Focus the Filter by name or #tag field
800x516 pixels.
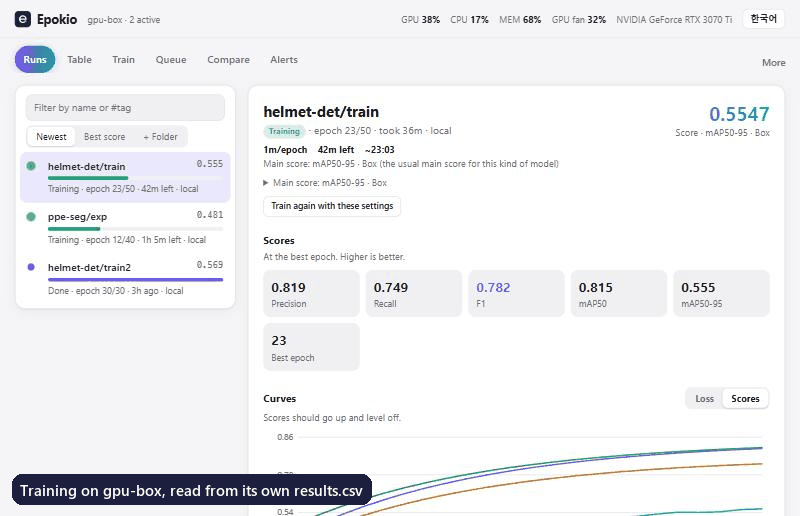click(125, 108)
